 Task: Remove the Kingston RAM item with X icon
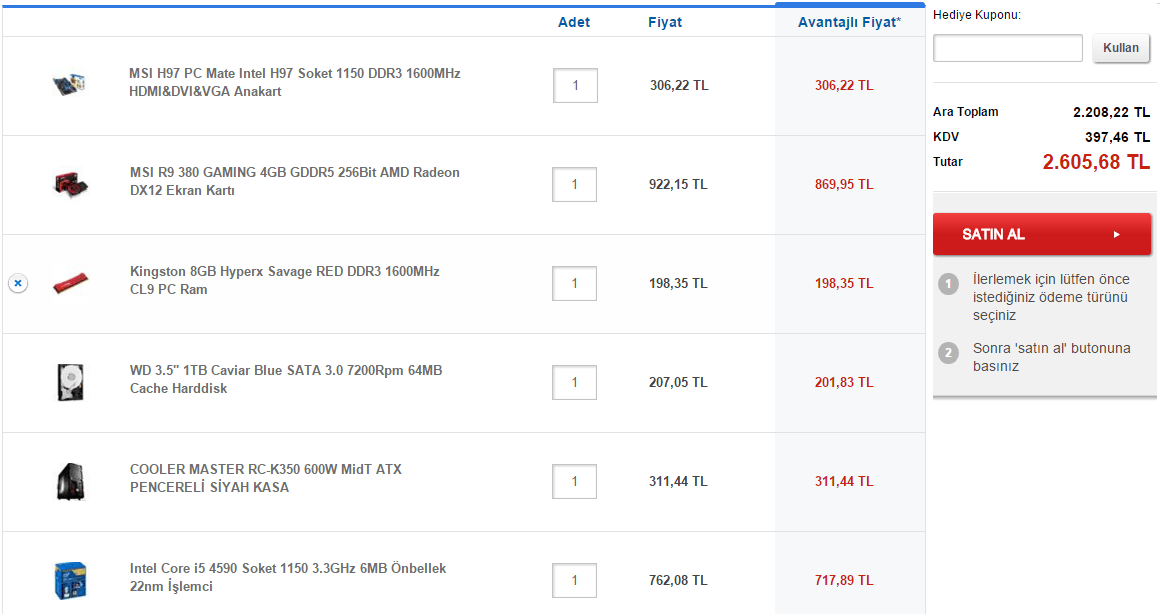pos(18,284)
